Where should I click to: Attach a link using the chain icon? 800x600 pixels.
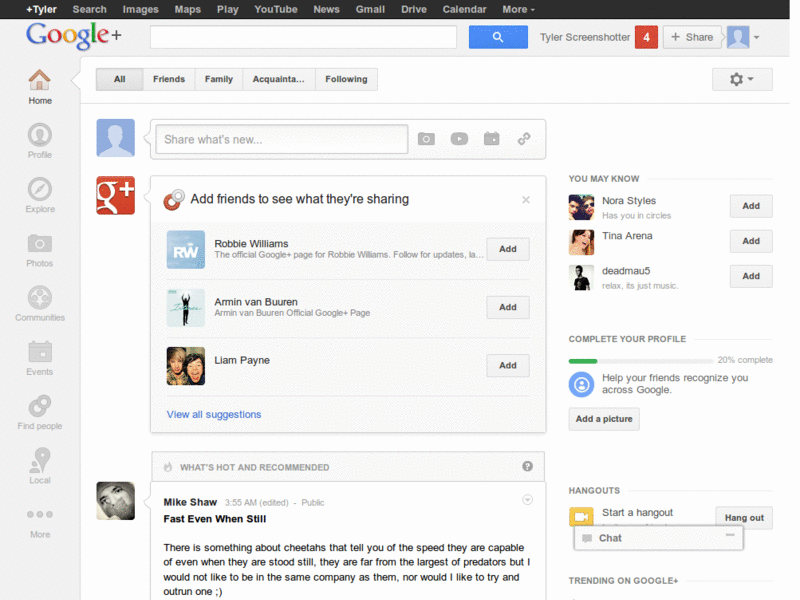[x=524, y=139]
